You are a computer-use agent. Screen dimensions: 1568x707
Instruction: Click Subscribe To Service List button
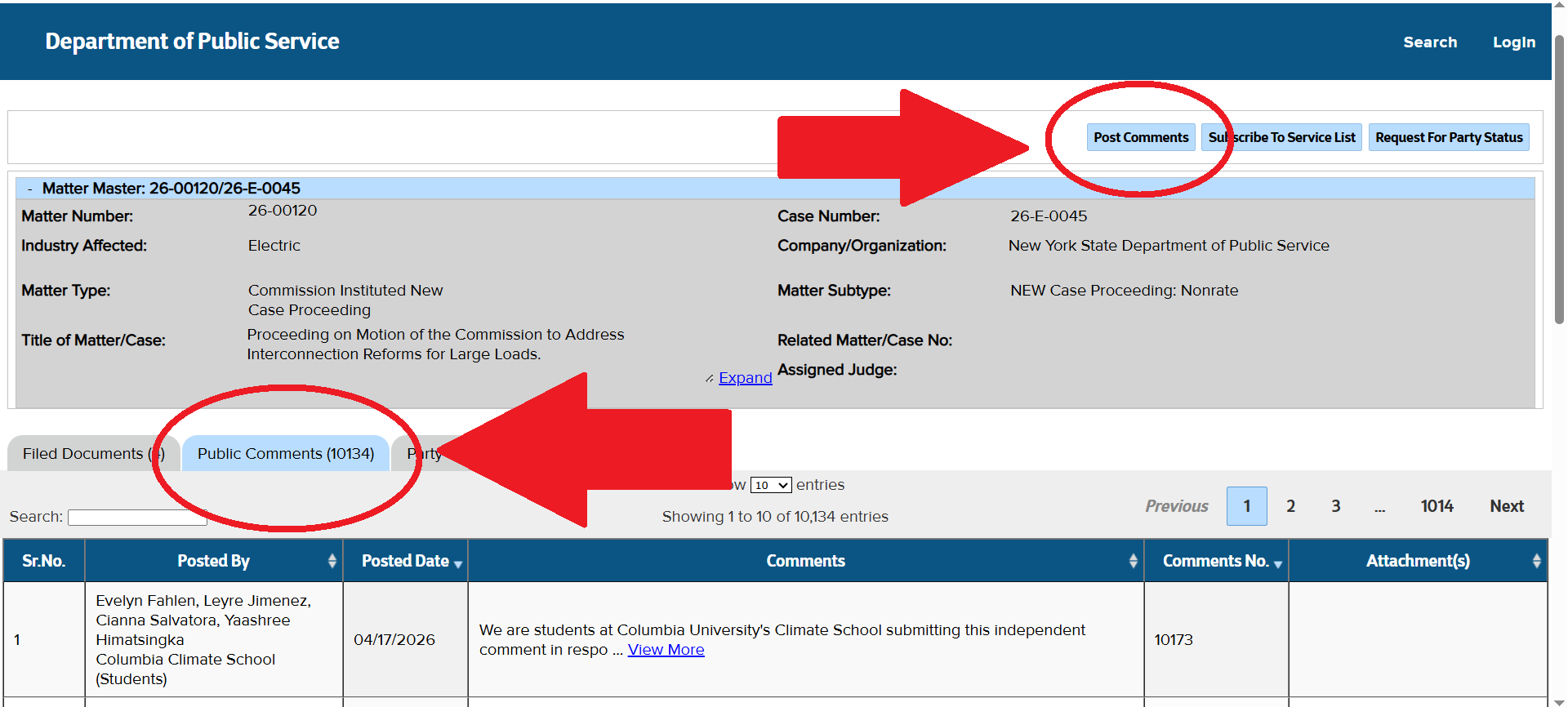[1282, 137]
